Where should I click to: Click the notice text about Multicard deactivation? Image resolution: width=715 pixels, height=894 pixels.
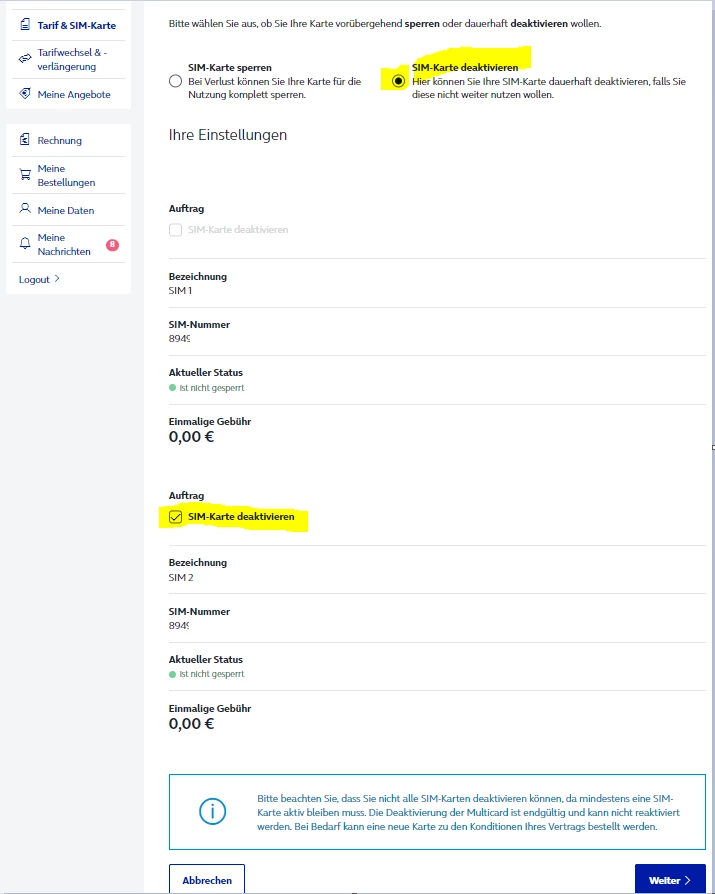(x=468, y=812)
